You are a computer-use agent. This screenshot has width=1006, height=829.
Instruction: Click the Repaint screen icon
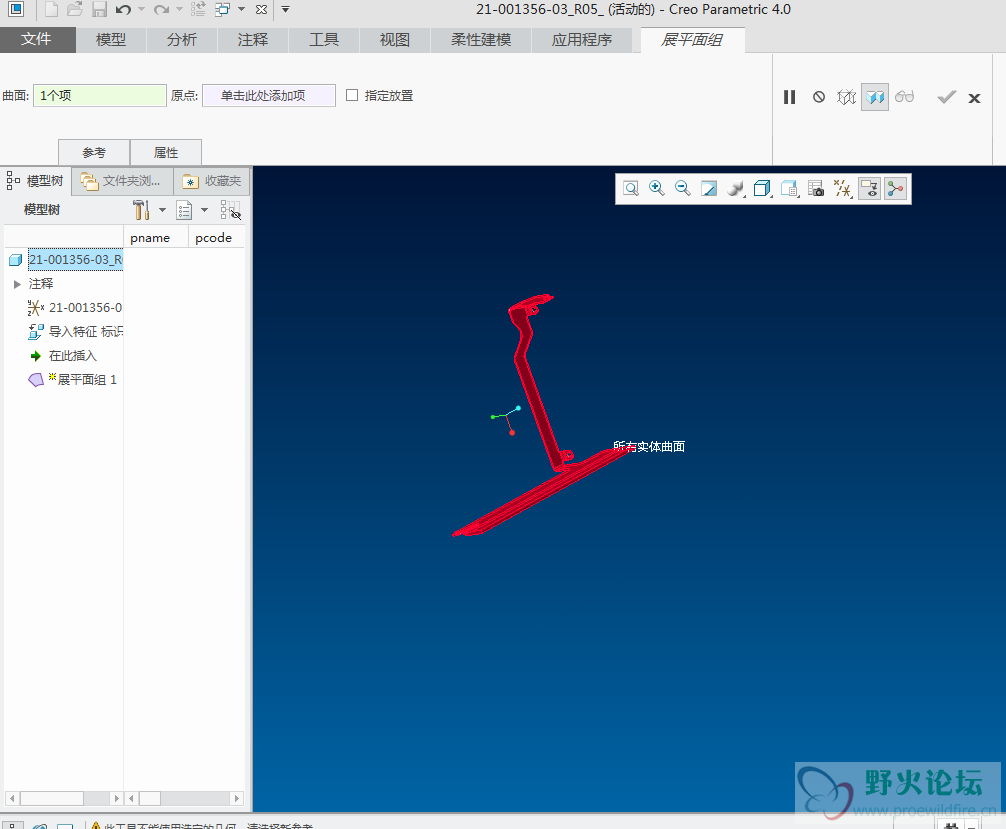click(x=709, y=189)
